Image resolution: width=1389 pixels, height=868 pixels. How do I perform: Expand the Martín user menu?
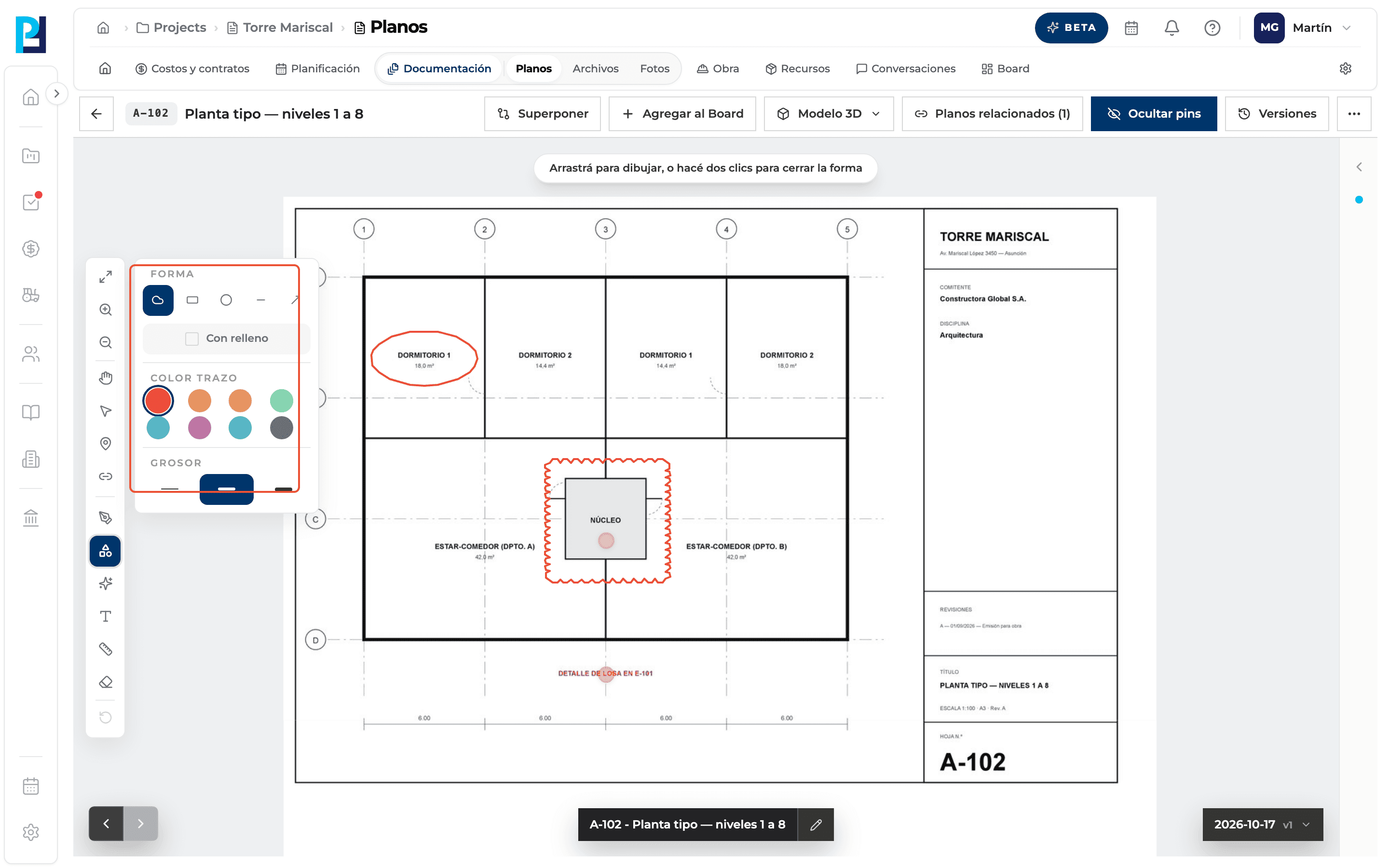point(1303,27)
